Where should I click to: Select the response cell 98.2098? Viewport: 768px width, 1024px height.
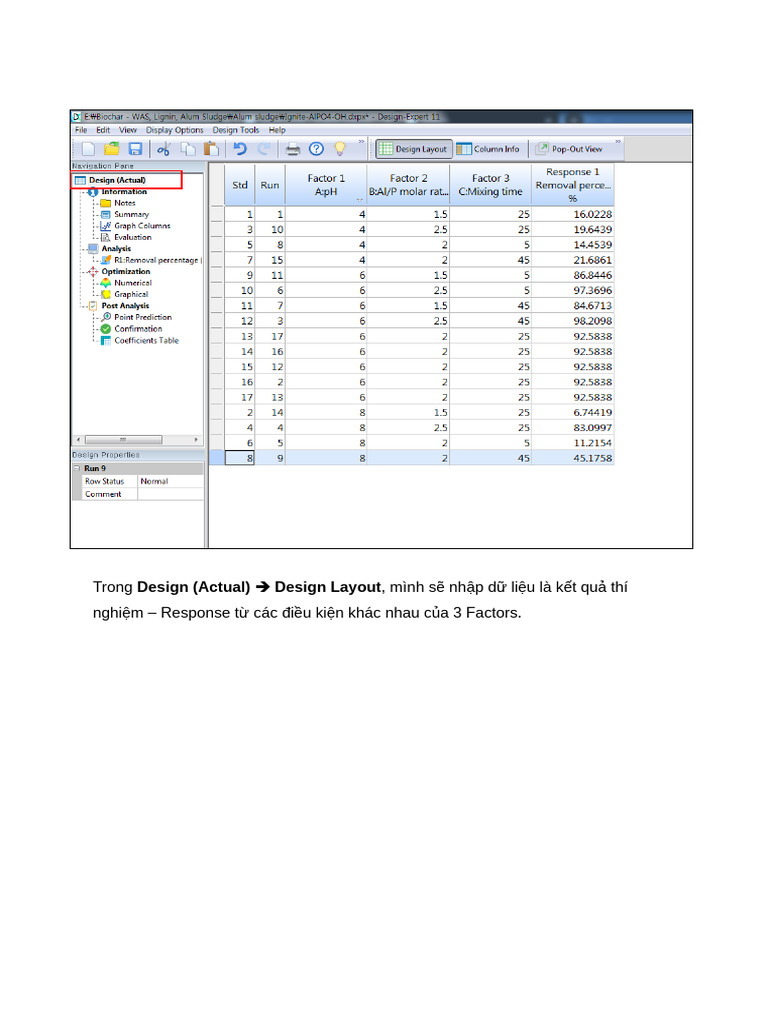(573, 321)
